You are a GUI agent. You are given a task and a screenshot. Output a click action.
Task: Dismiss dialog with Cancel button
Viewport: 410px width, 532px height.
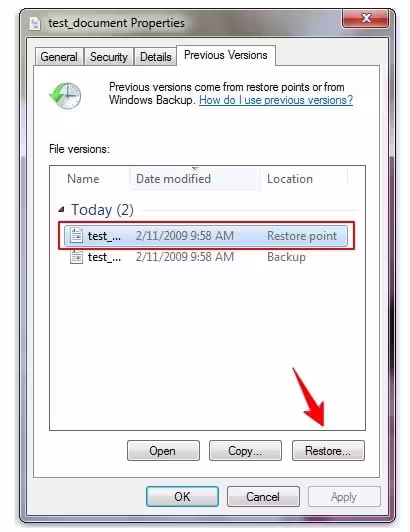pos(263,497)
